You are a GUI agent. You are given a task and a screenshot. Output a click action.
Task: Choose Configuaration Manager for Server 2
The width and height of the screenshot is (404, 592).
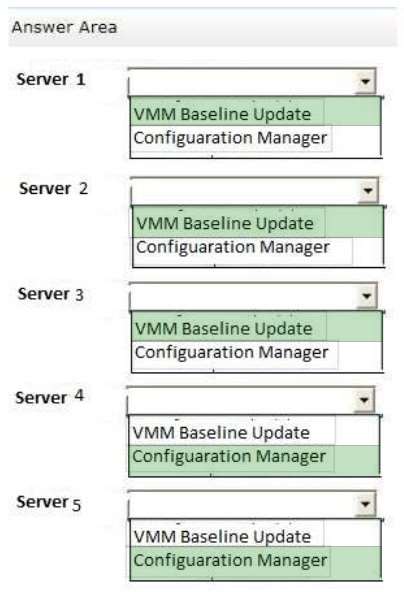[x=258, y=248]
